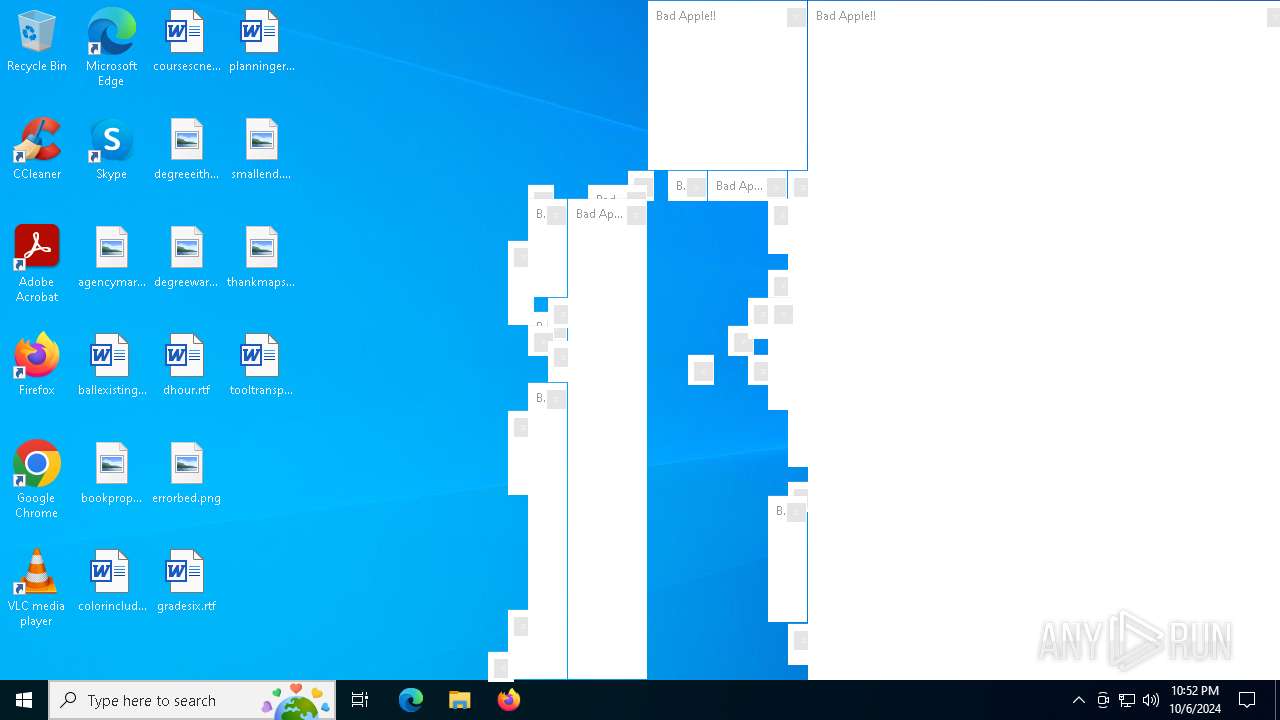
Task: Select the planninger Word document
Action: [261, 42]
